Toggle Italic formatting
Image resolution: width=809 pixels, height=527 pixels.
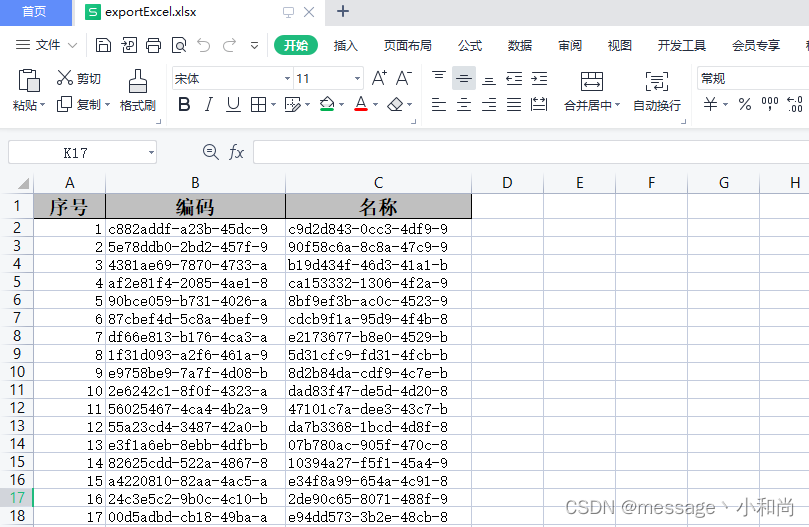click(208, 105)
